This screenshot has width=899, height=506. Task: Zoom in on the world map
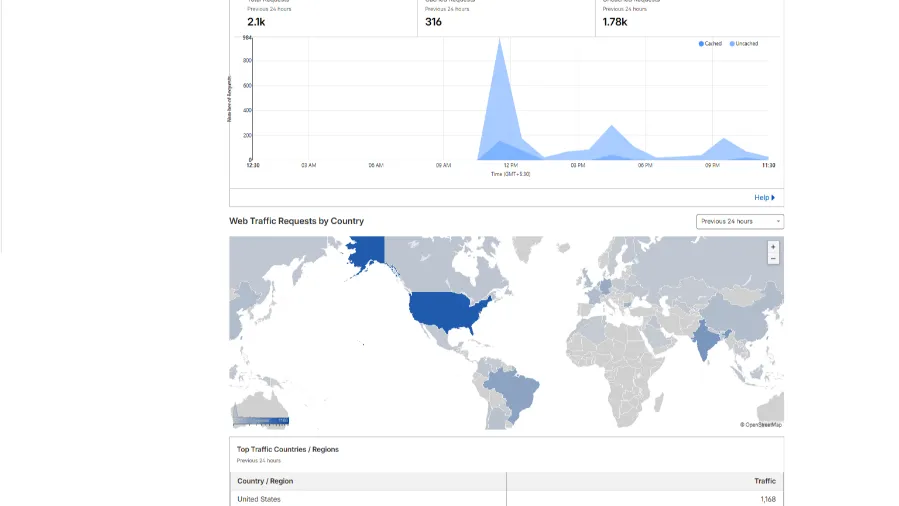(773, 247)
